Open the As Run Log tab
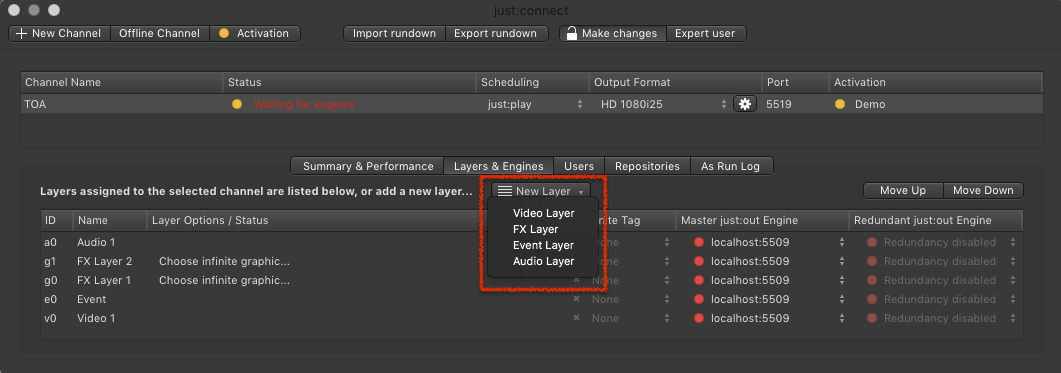Screen dimensions: 1061x373 click(730, 166)
